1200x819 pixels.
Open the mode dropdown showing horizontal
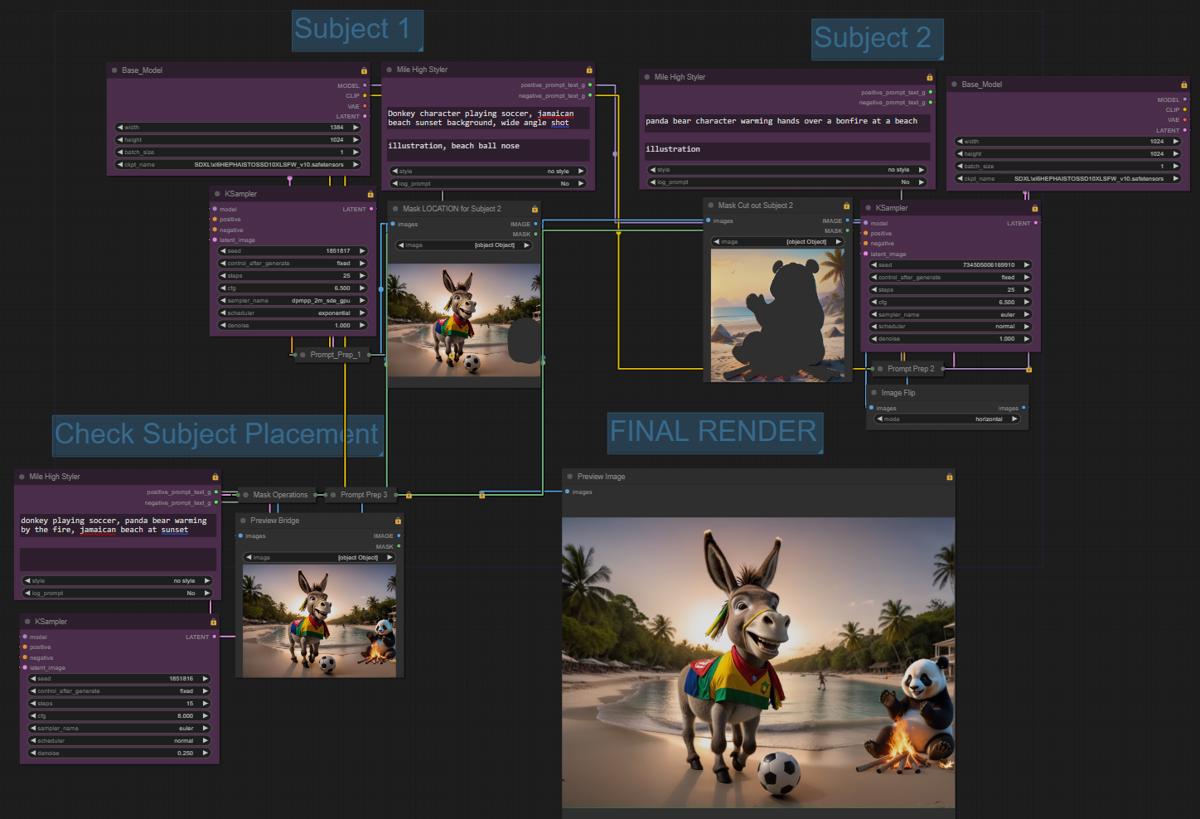pos(947,419)
